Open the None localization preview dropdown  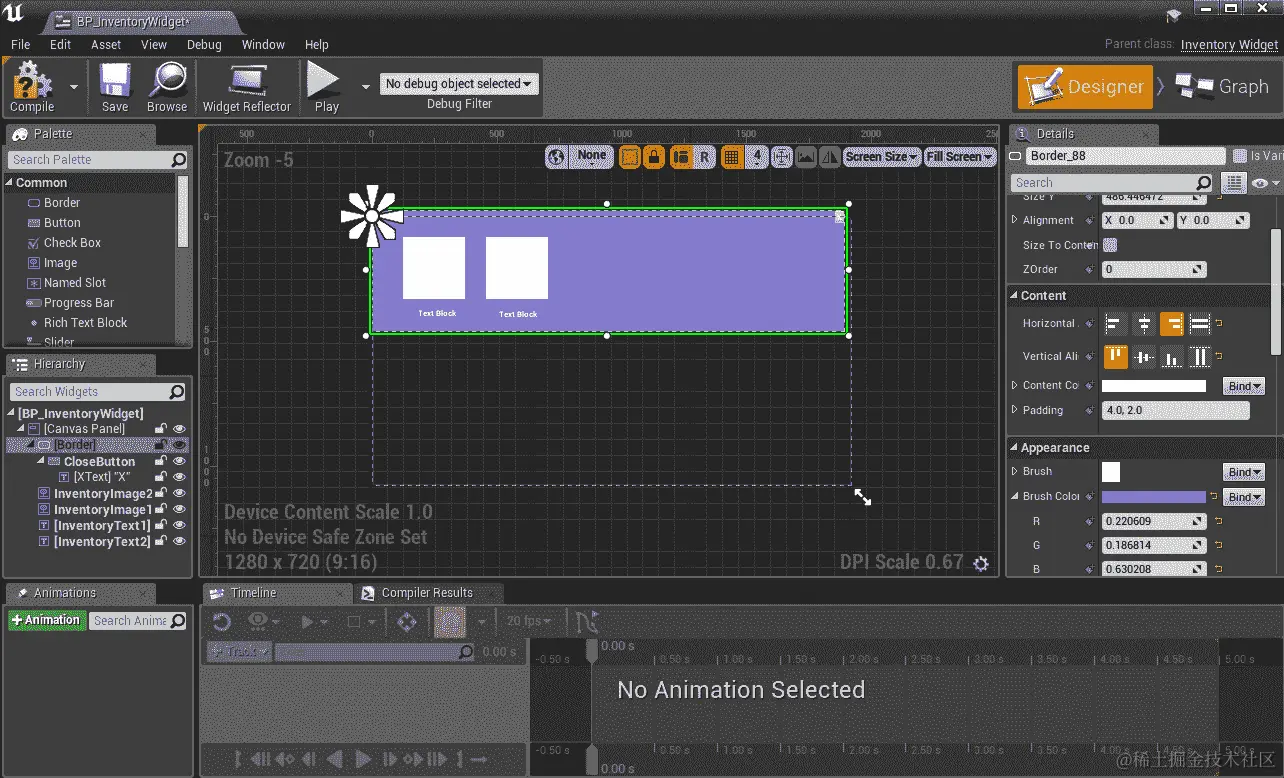coord(593,156)
